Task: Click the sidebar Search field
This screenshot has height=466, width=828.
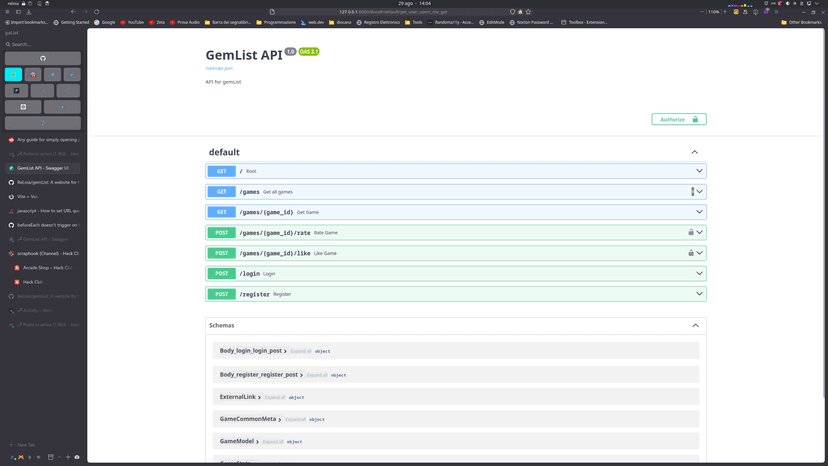Action: 43,44
